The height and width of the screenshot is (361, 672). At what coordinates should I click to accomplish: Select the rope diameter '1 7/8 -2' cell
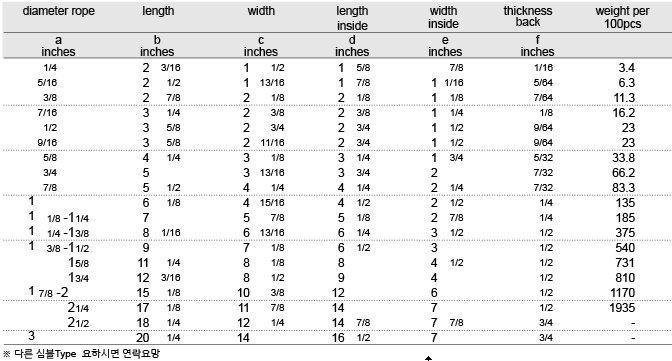click(48, 292)
